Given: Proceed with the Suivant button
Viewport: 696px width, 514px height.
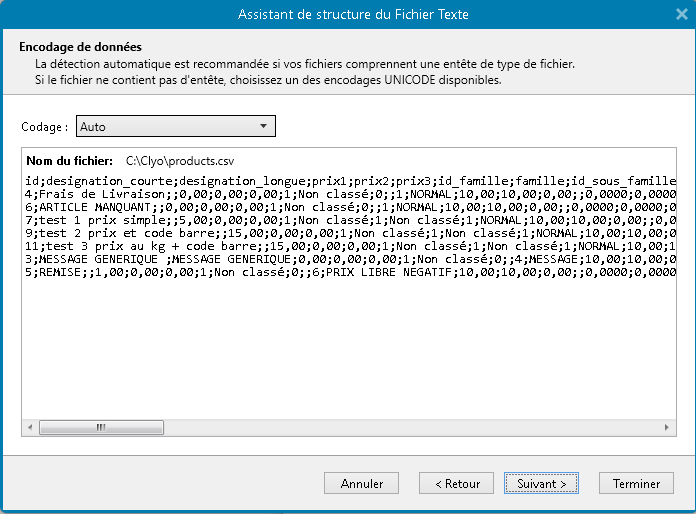Looking at the screenshot, I should (x=541, y=483).
